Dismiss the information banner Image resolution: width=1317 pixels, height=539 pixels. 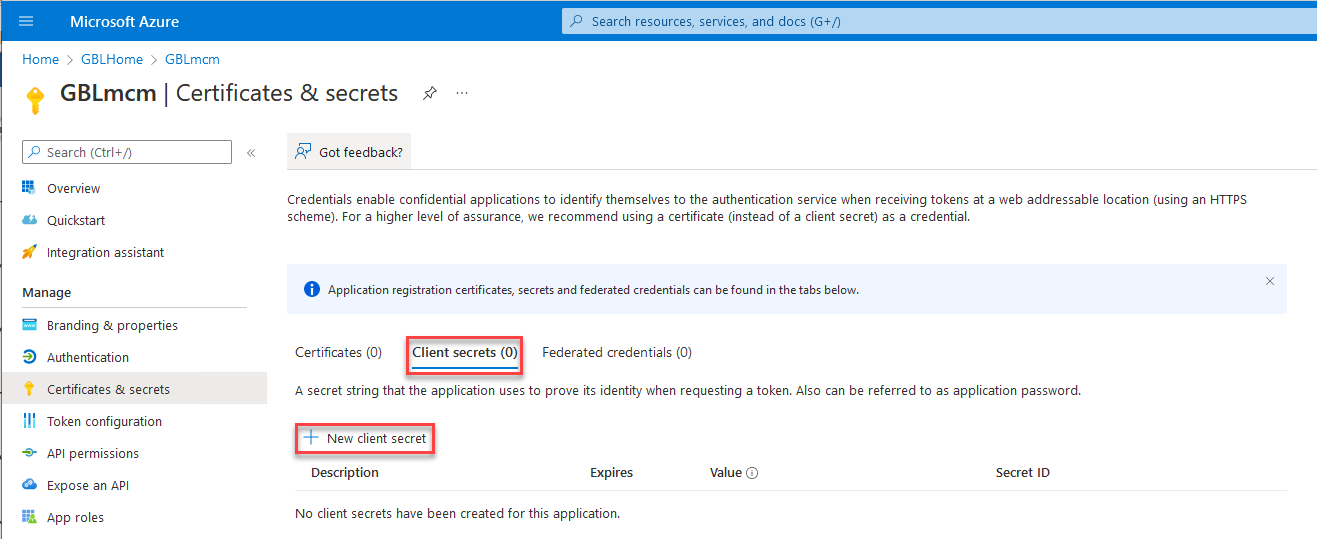(1270, 282)
